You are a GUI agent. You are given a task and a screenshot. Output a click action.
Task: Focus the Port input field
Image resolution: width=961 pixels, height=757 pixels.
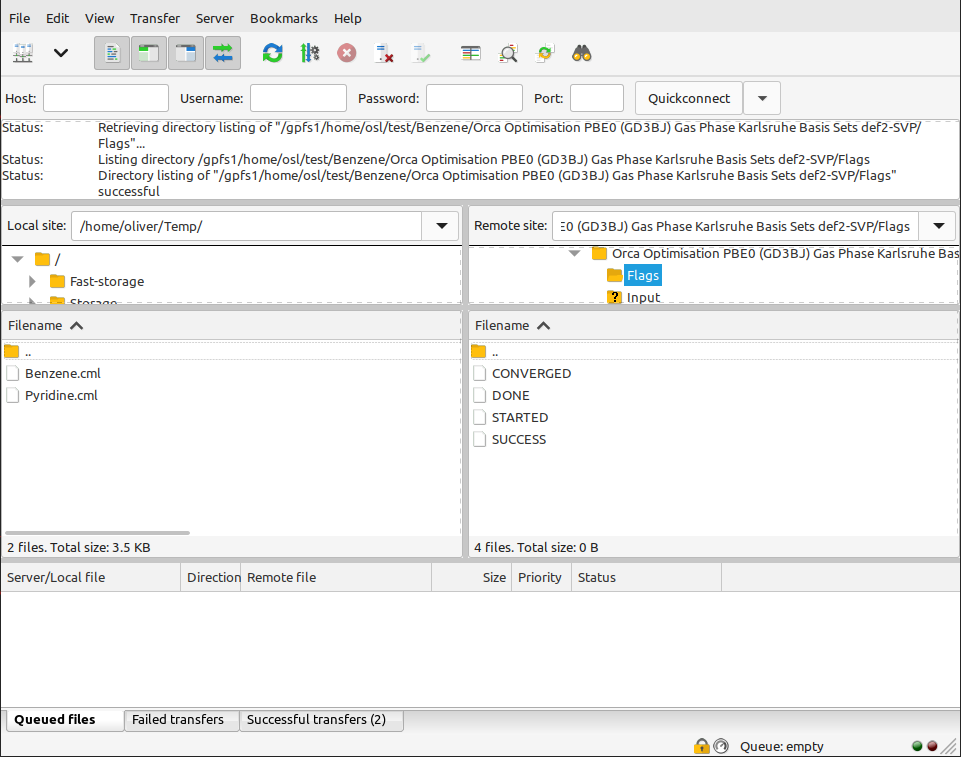tap(597, 98)
